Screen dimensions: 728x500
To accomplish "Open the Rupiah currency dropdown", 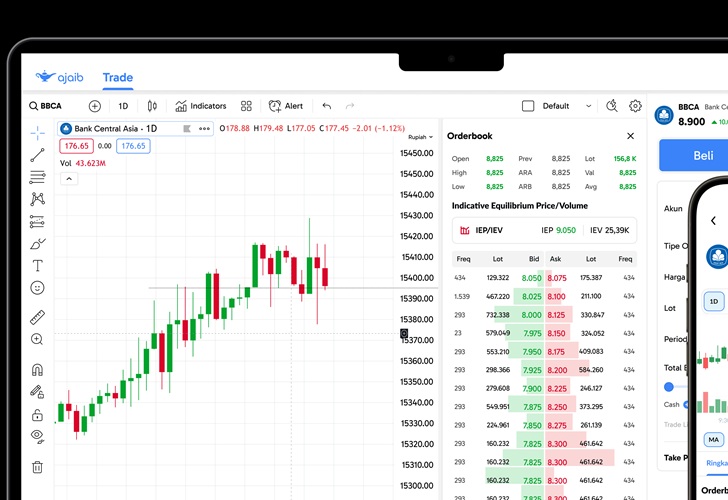I will coord(420,137).
